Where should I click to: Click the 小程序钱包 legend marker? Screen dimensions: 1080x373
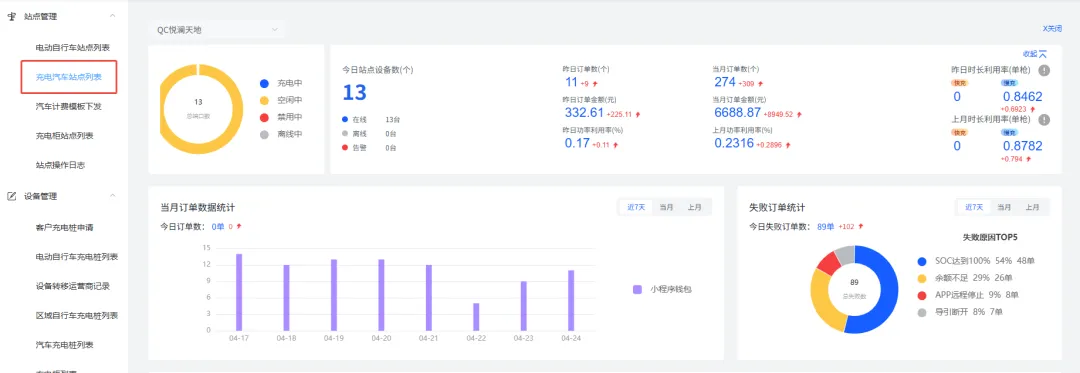point(637,290)
